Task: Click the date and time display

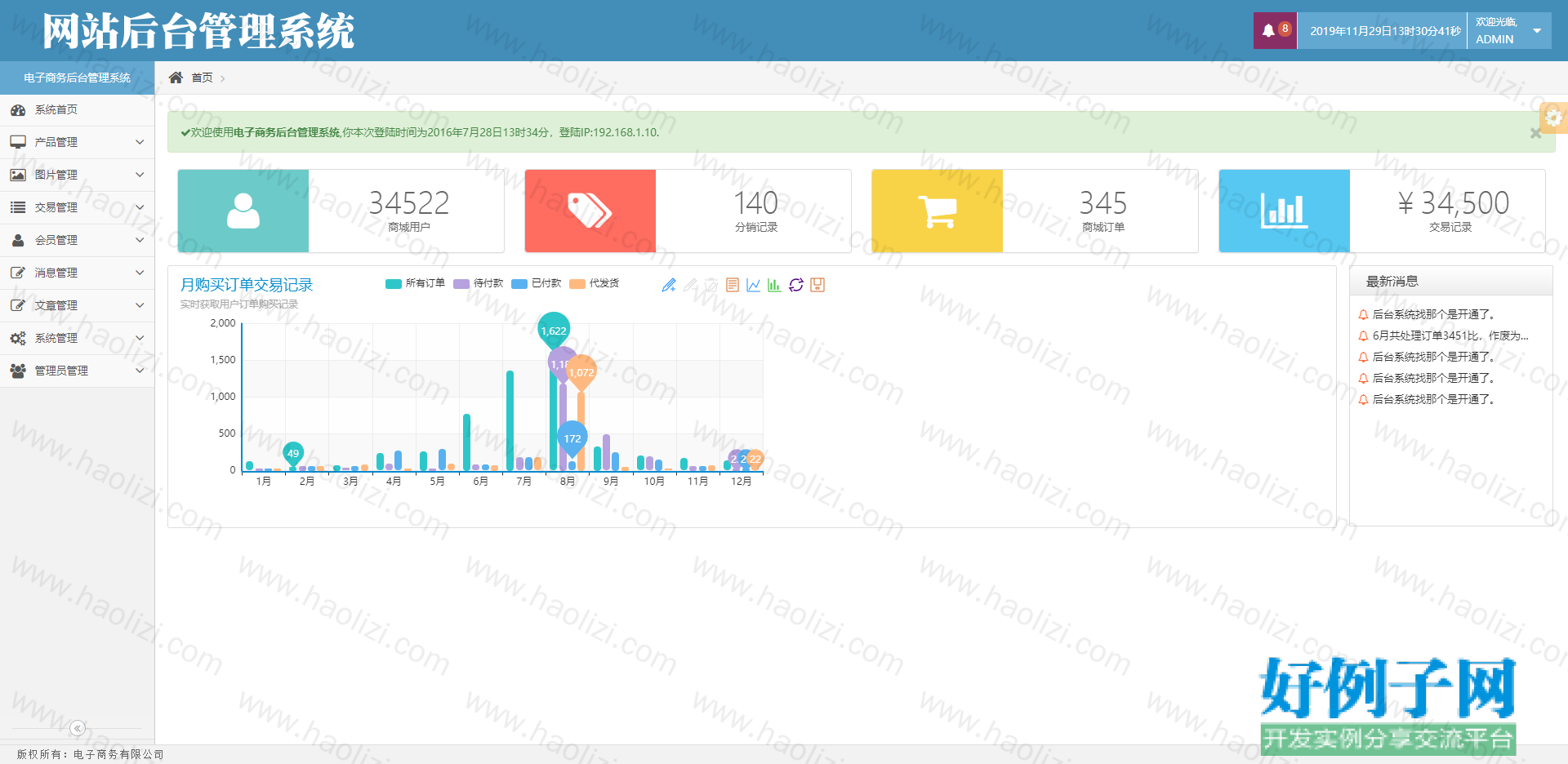Action: point(1385,31)
